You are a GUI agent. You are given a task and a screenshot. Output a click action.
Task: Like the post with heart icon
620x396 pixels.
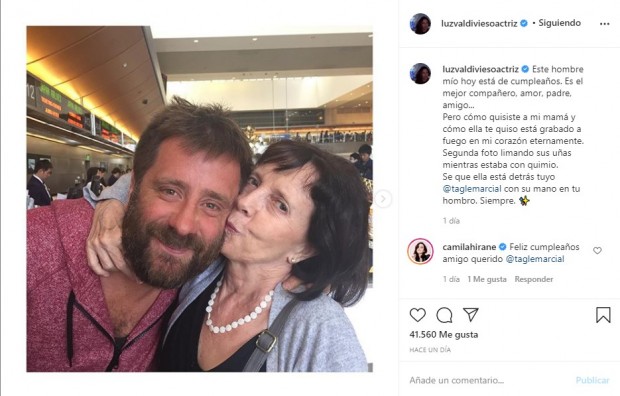pyautogui.click(x=418, y=315)
